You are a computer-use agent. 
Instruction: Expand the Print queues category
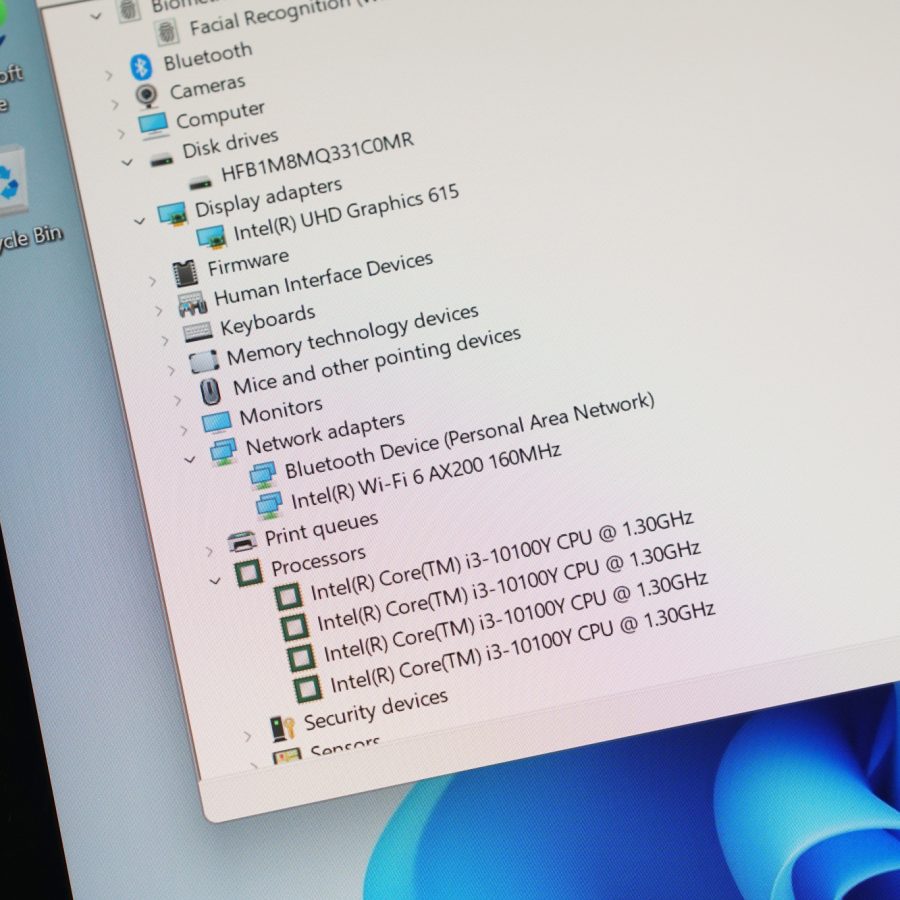tap(209, 552)
